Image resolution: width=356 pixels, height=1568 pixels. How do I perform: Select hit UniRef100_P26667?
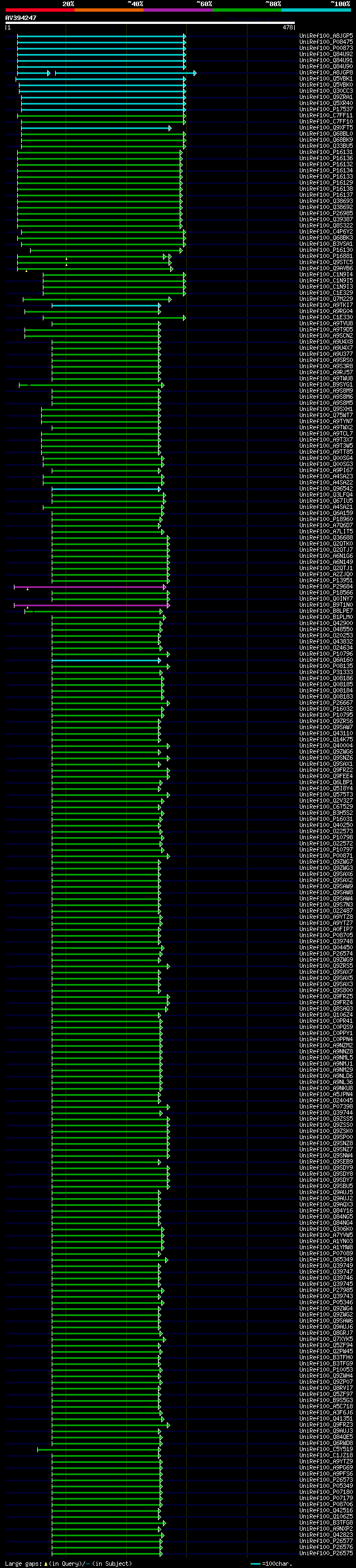pyautogui.click(x=326, y=703)
